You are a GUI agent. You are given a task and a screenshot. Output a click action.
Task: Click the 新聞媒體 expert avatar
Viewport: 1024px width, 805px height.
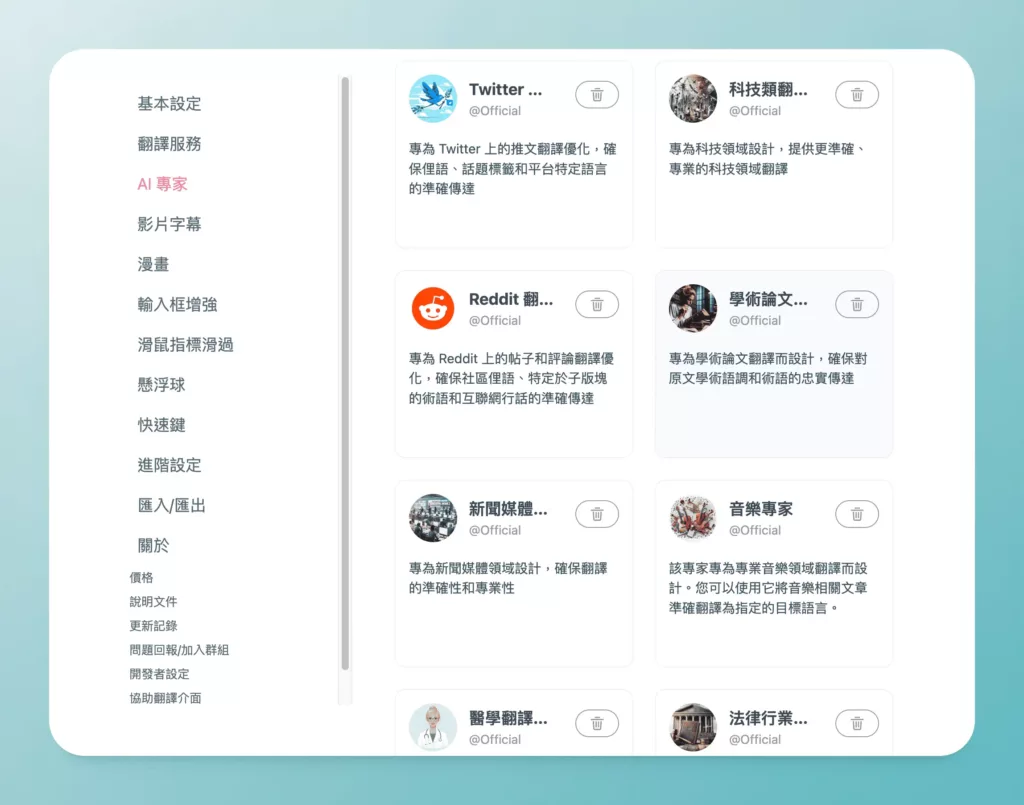click(432, 518)
